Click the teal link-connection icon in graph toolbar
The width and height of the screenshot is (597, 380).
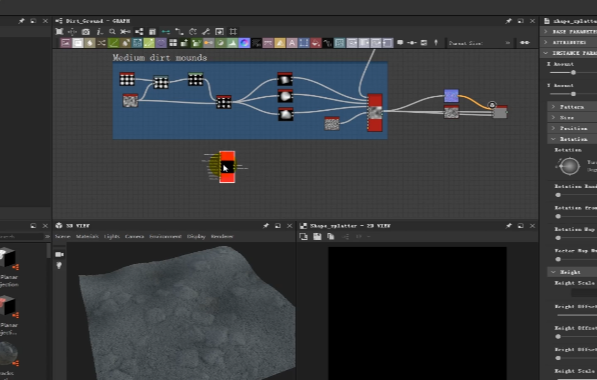166,32
